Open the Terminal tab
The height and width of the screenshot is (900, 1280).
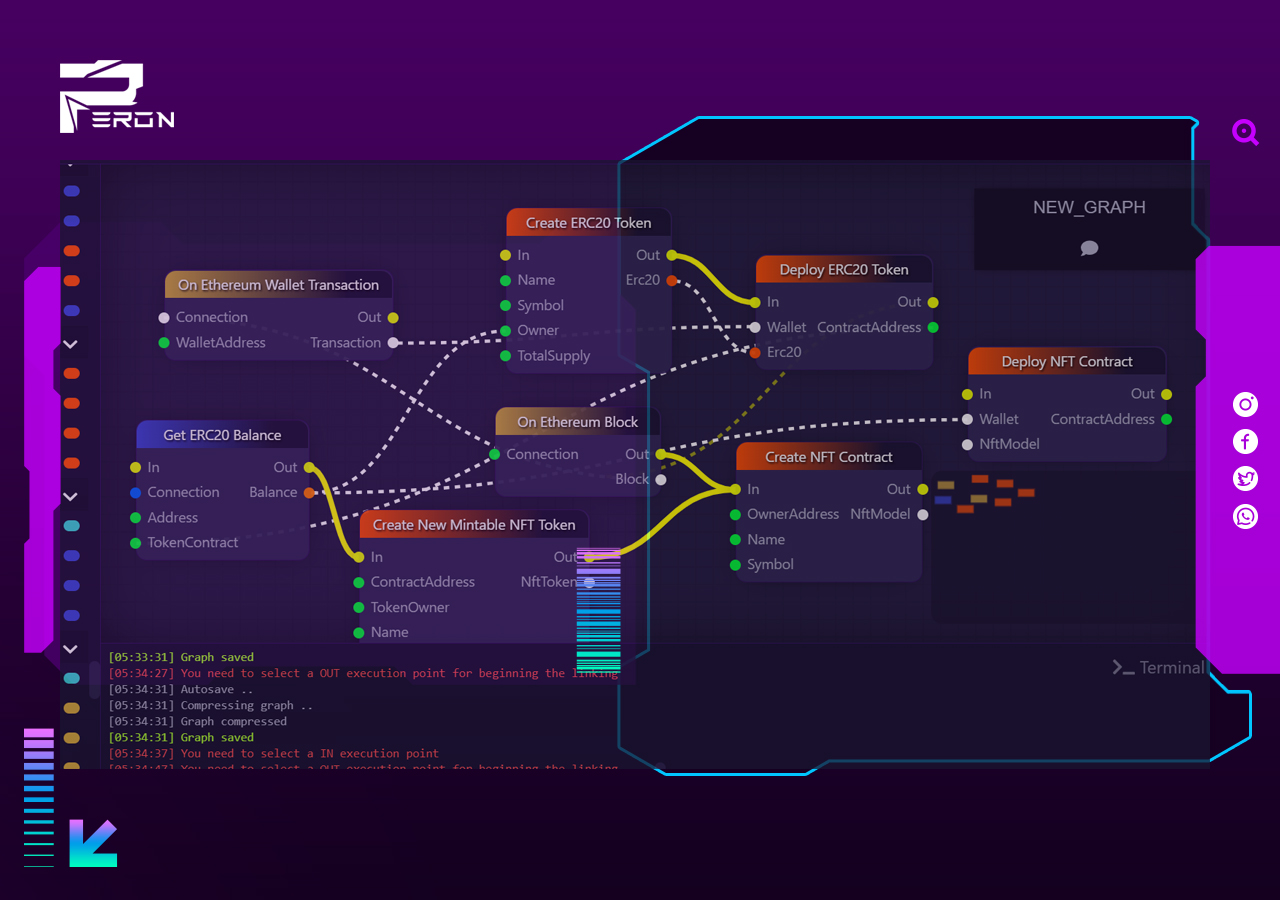(1159, 667)
